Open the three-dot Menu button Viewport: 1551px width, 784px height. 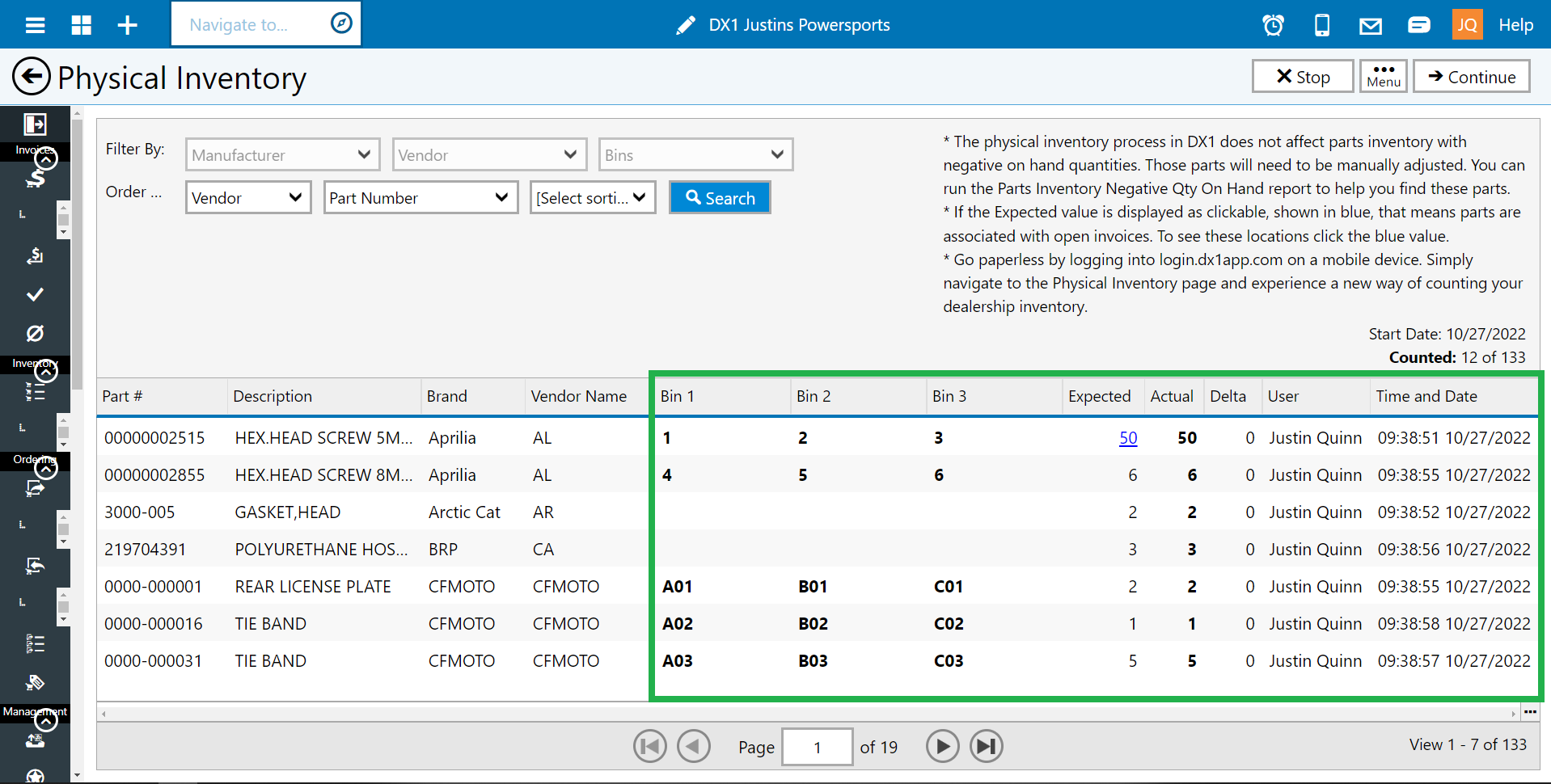point(1384,76)
